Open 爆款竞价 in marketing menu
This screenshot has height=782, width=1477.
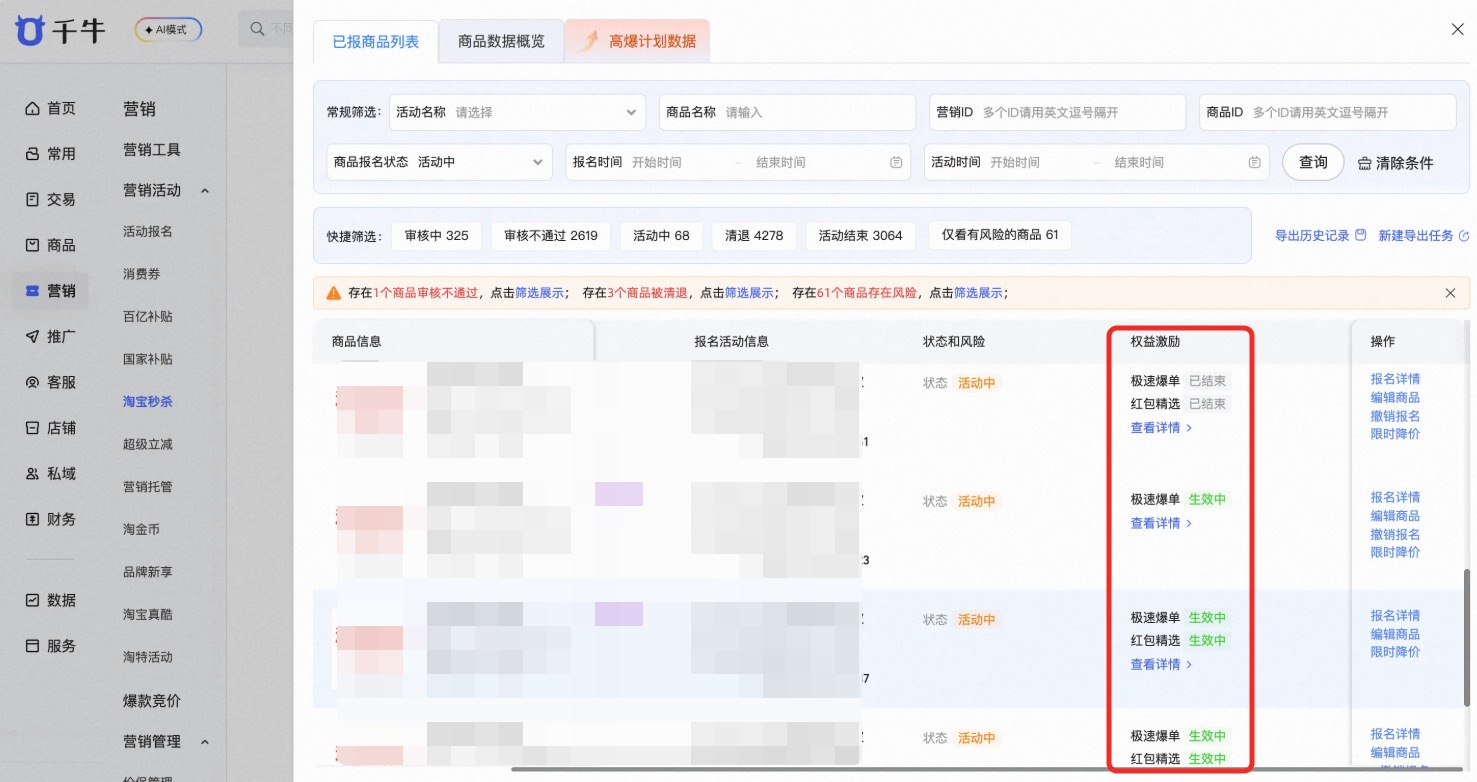point(152,701)
